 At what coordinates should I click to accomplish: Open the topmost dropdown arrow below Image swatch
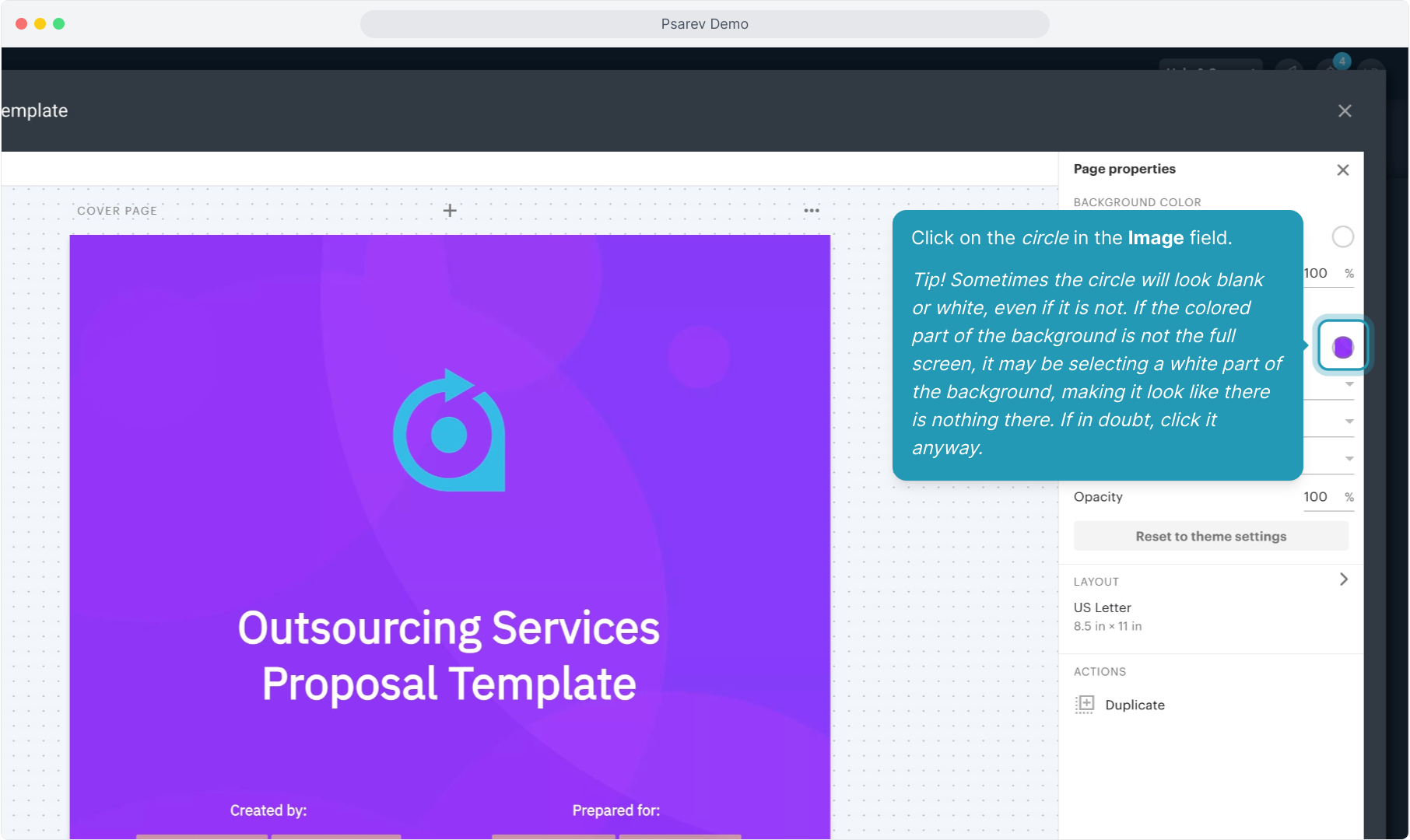(1349, 384)
